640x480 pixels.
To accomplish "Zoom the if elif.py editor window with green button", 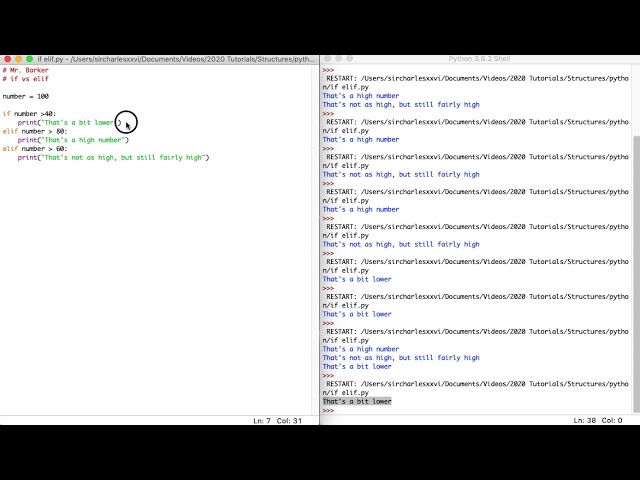I will [29, 59].
